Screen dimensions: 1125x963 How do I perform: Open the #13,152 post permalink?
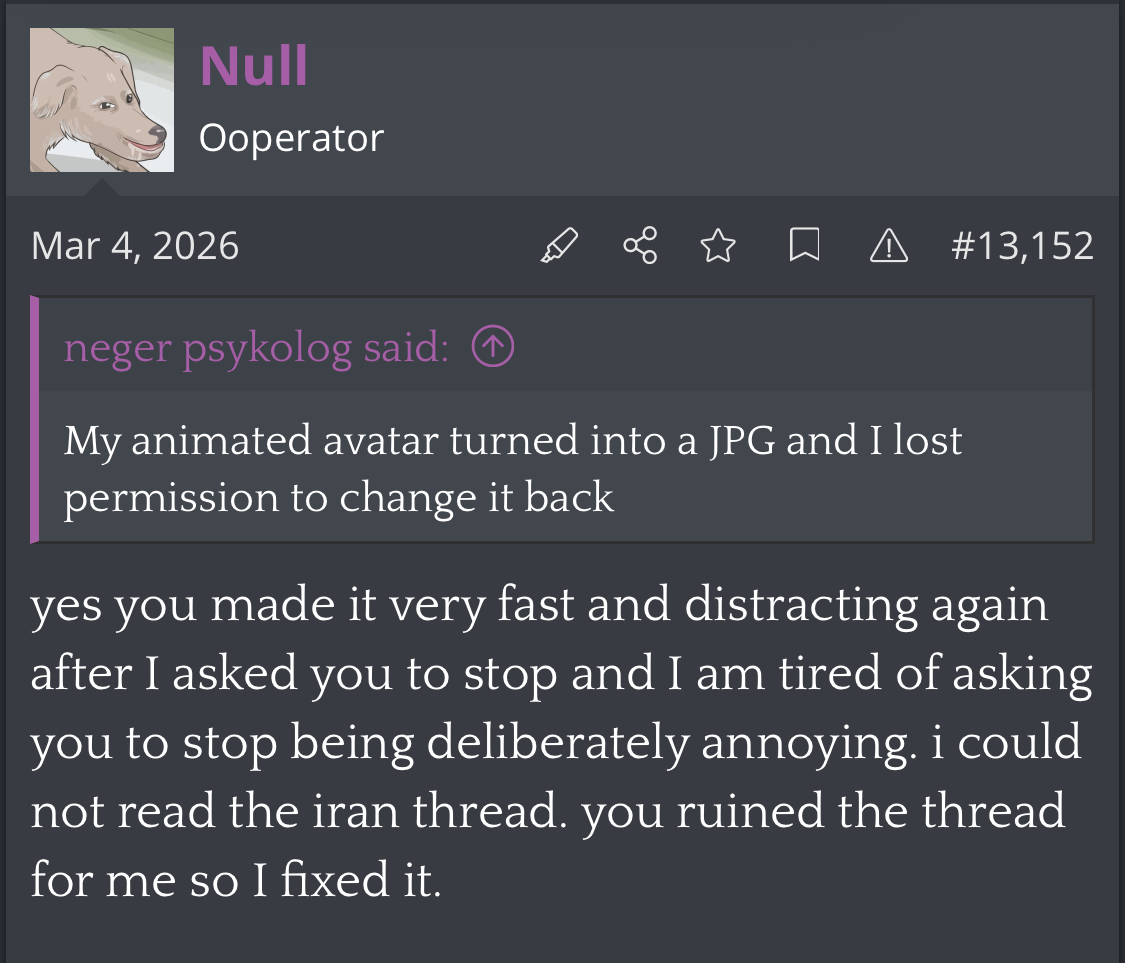(1022, 245)
